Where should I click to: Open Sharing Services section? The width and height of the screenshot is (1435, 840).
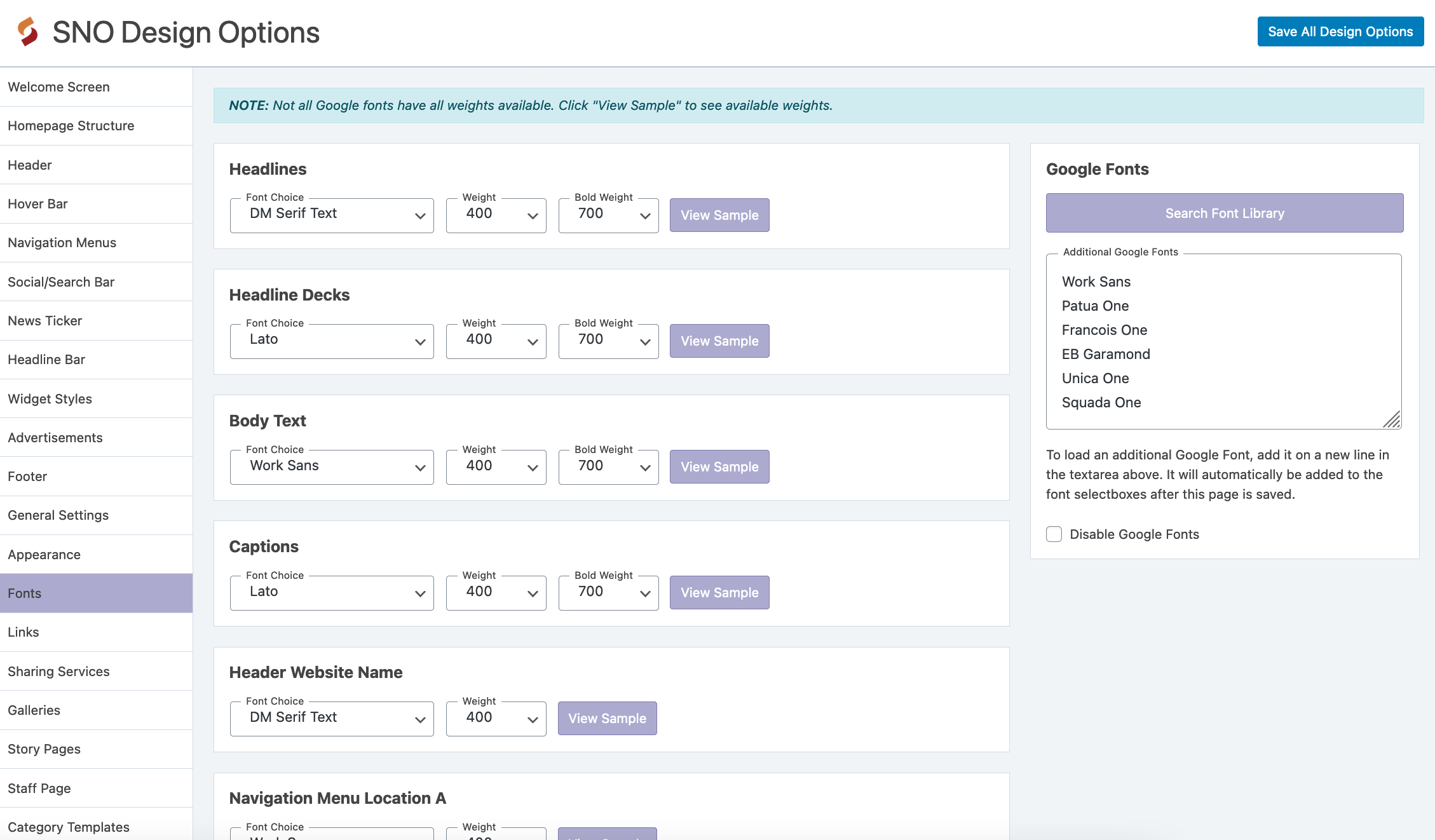(96, 672)
